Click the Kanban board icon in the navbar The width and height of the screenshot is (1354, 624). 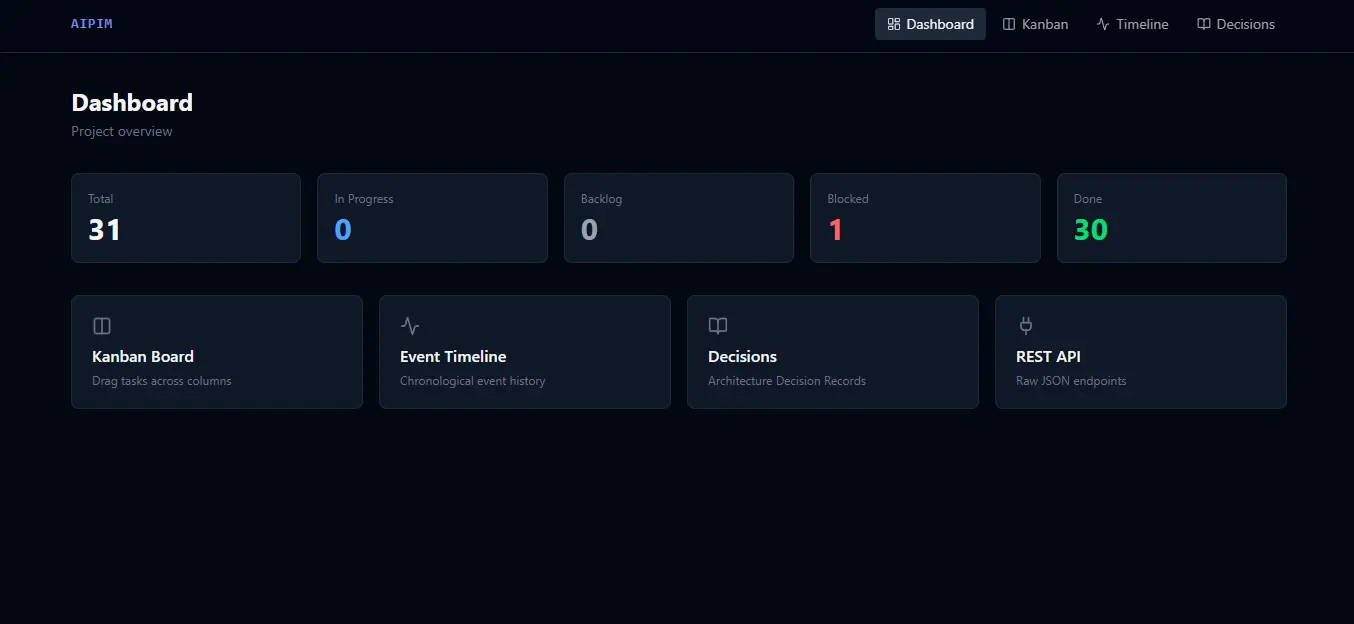pos(1010,23)
